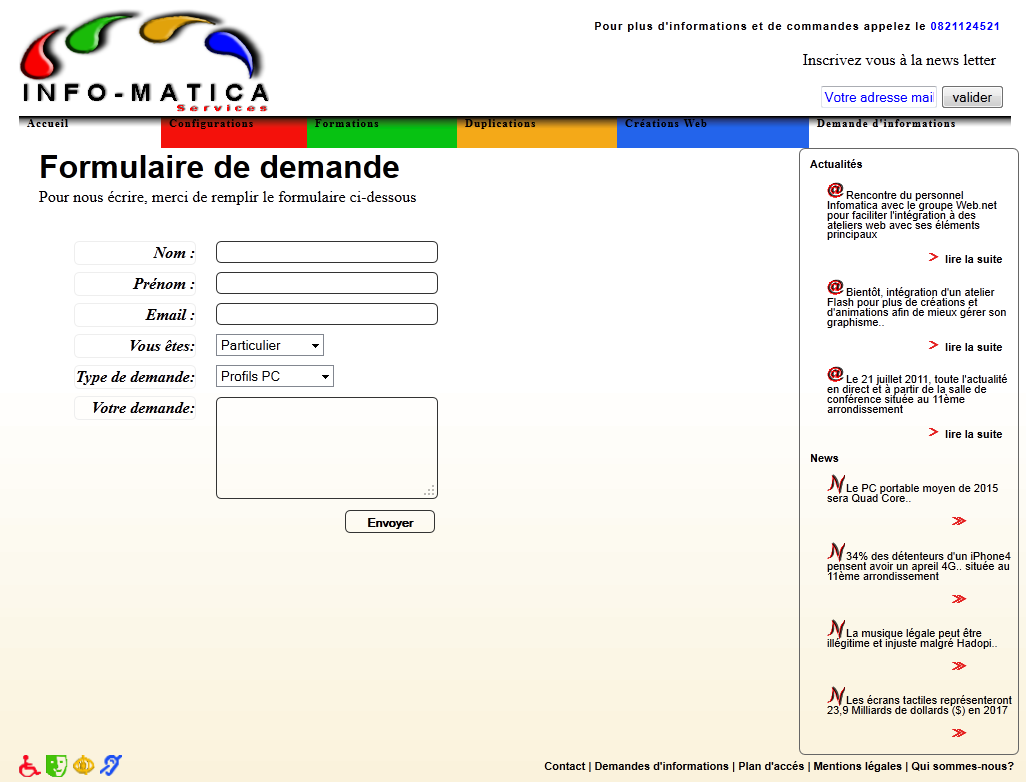Click the N icon beside 'La musique légale'
The image size is (1026, 782).
836,629
